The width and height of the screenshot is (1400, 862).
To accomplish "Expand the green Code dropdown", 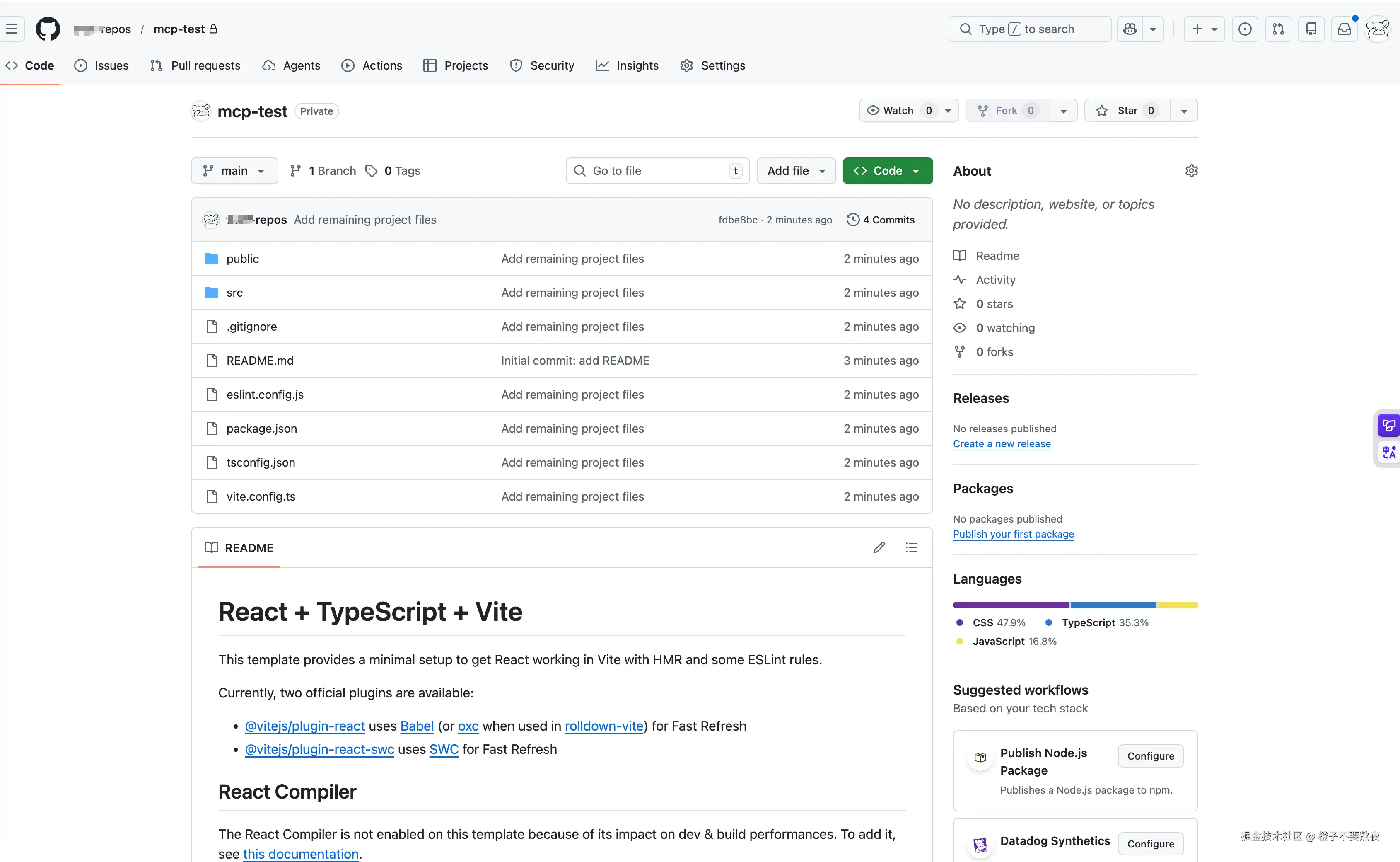I will coord(887,171).
